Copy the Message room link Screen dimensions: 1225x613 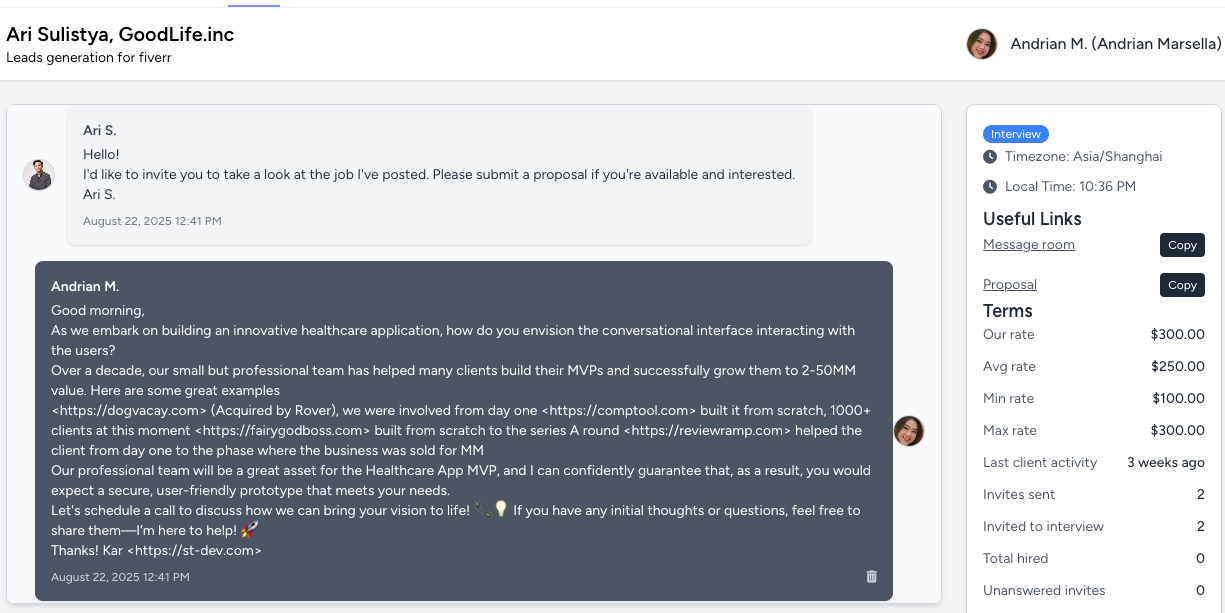coord(1182,245)
